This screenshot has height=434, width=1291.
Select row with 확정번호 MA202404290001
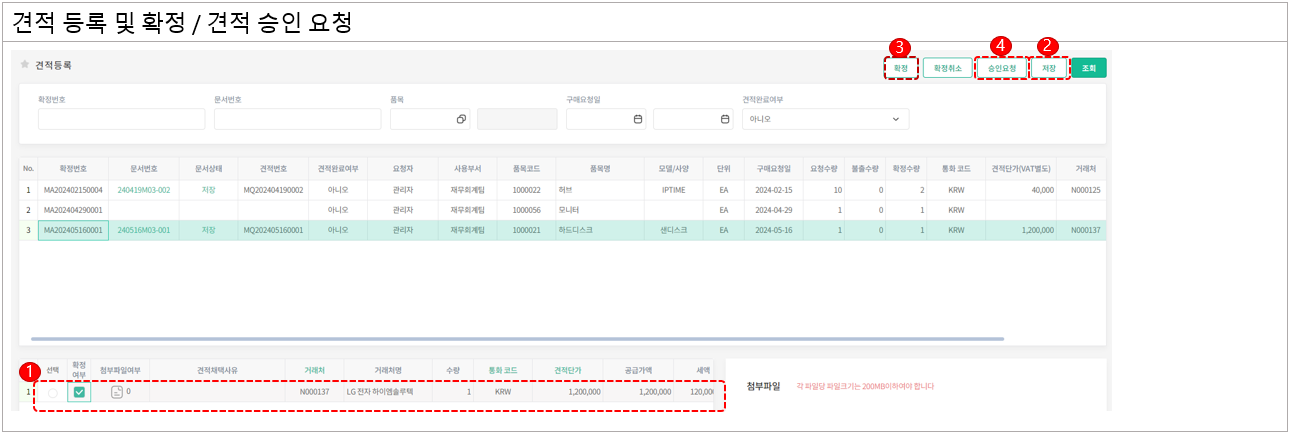pyautogui.click(x=73, y=210)
